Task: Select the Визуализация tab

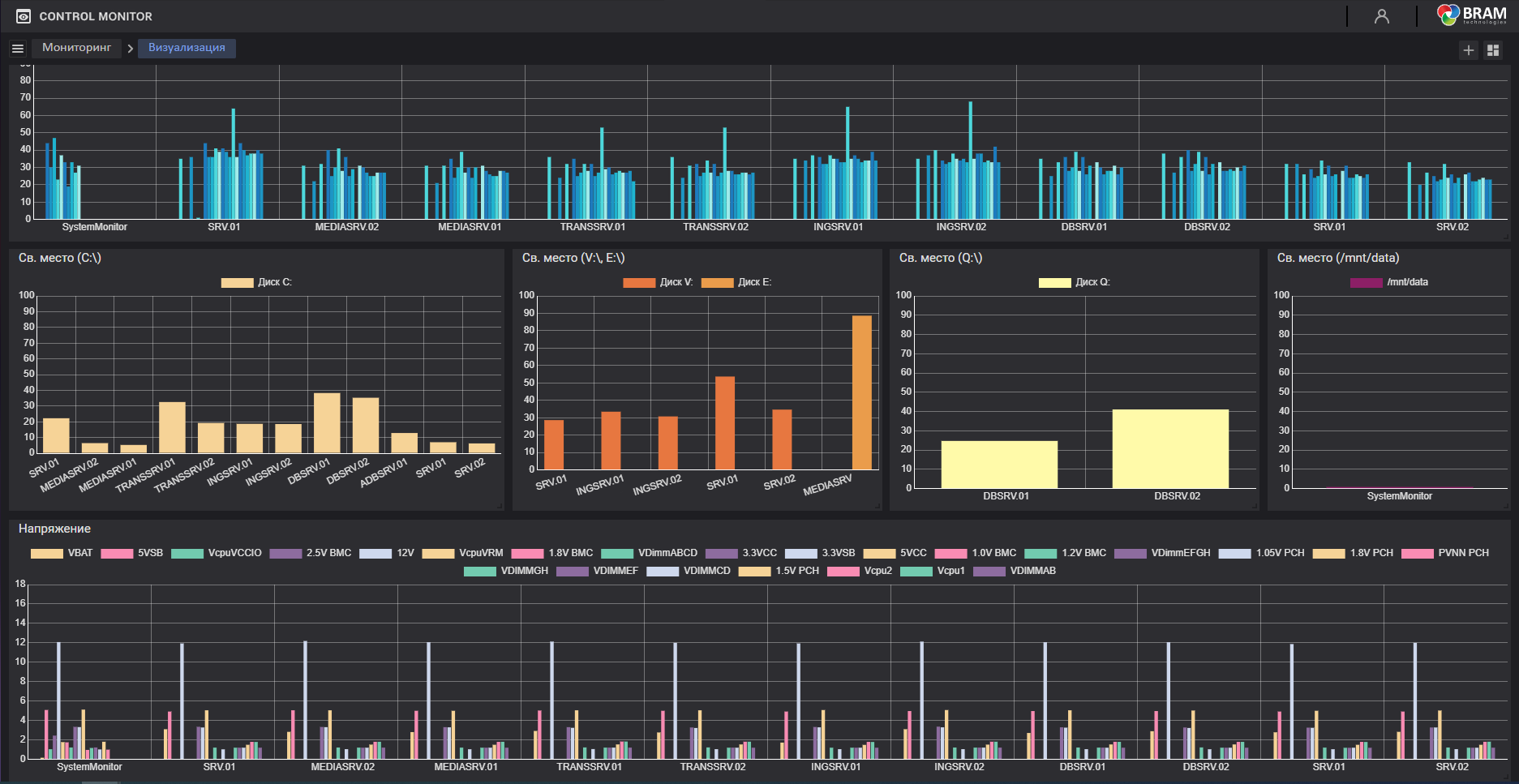Action: (x=187, y=48)
